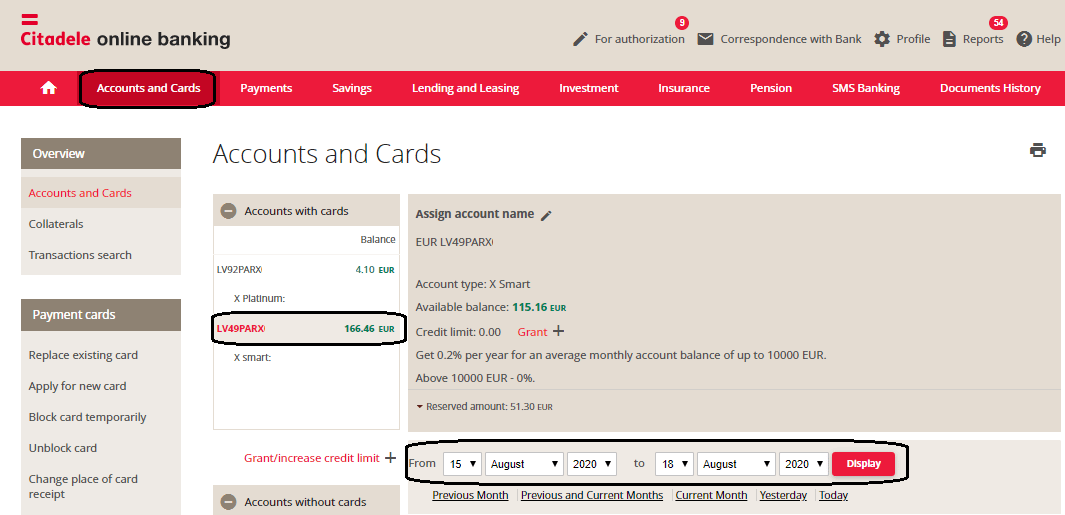Open the From year dropdown
This screenshot has width=1065, height=515.
592,464
